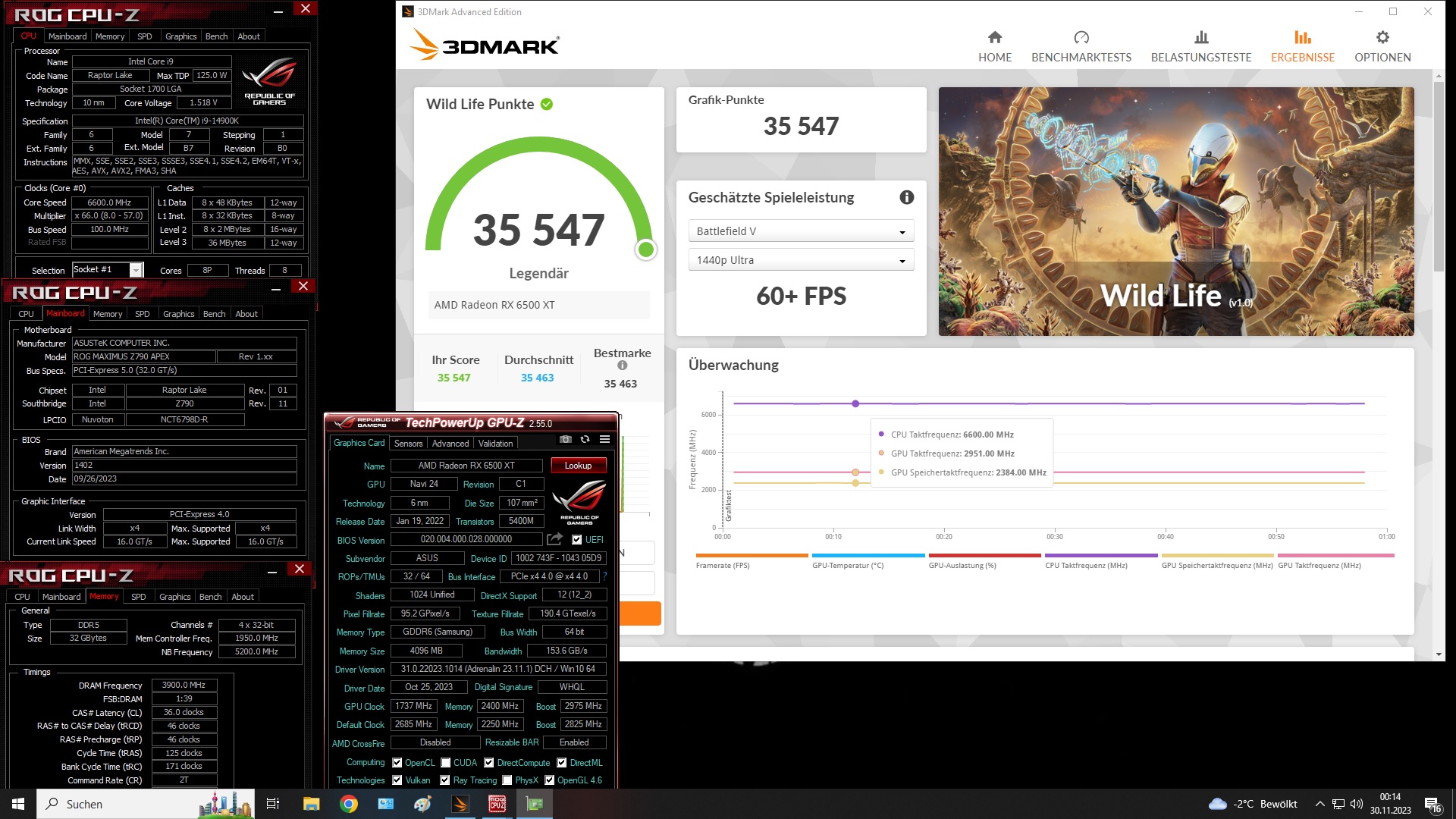This screenshot has width=1456, height=819.
Task: Expand hidden system tray icons chevron
Action: click(1319, 804)
